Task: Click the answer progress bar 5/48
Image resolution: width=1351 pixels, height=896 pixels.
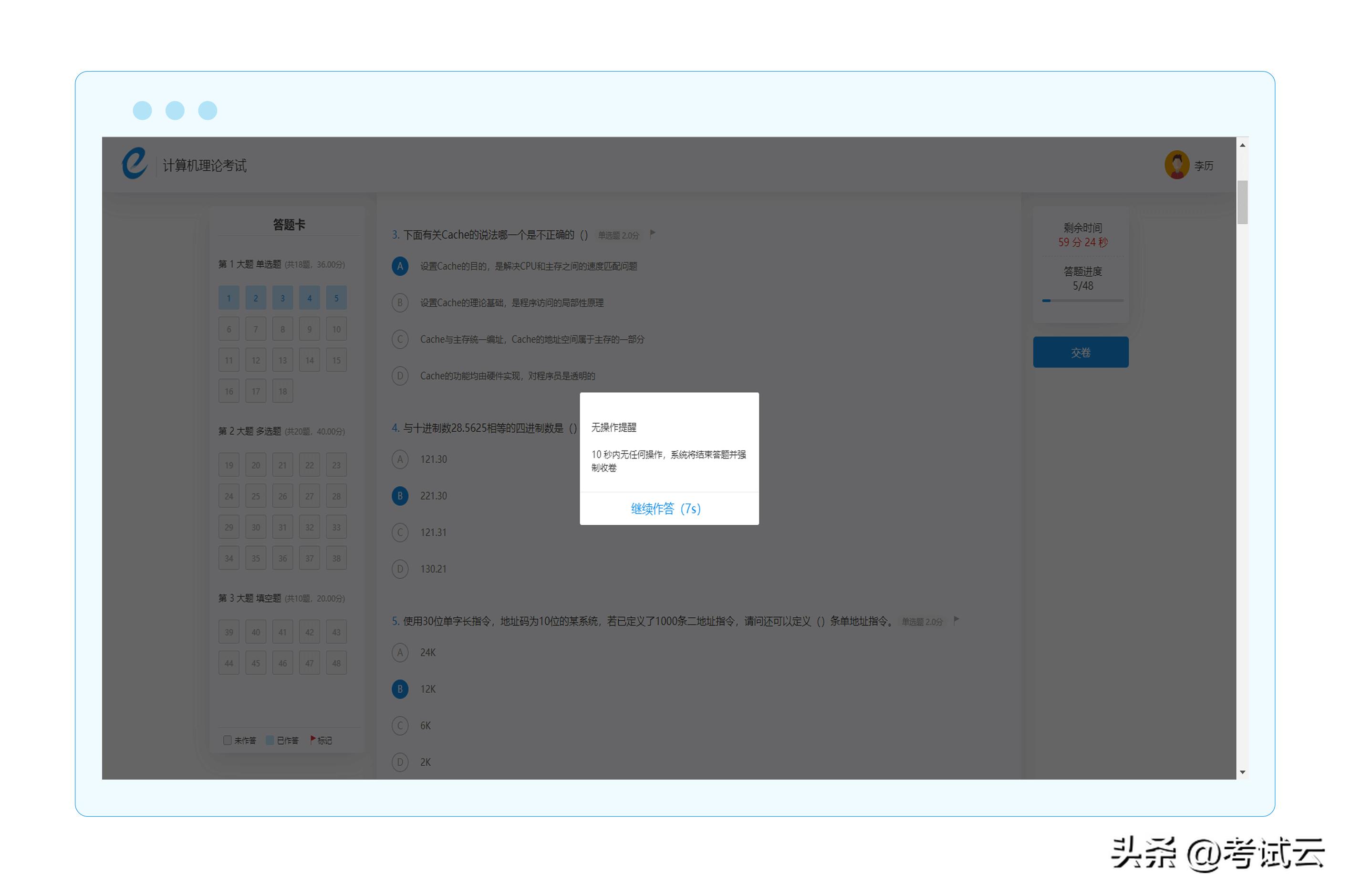Action: click(x=1082, y=301)
